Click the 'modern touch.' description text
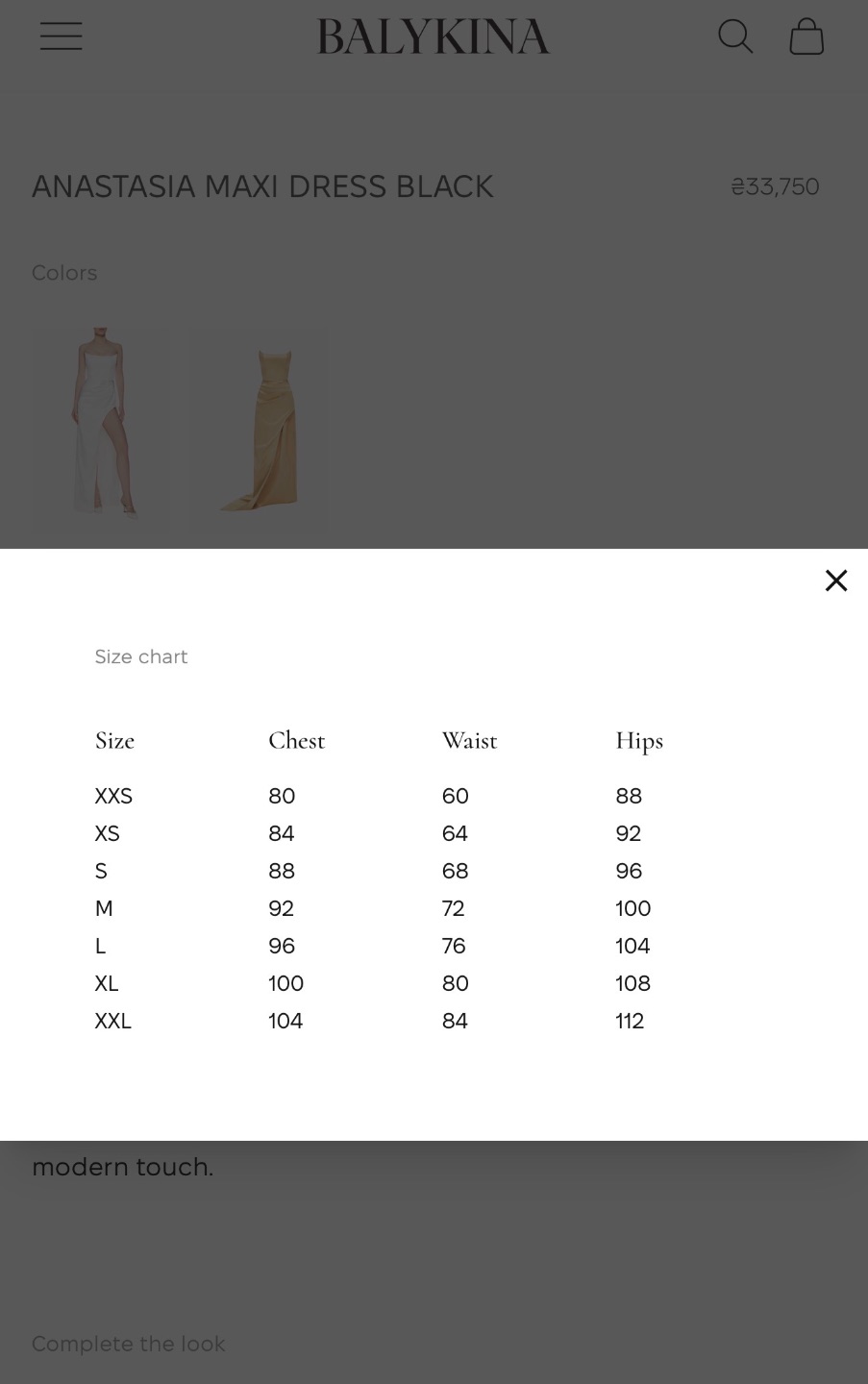This screenshot has width=868, height=1384. (123, 1167)
